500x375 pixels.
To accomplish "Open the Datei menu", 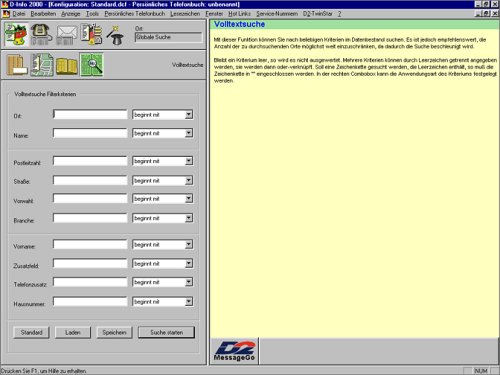I will click(x=19, y=14).
